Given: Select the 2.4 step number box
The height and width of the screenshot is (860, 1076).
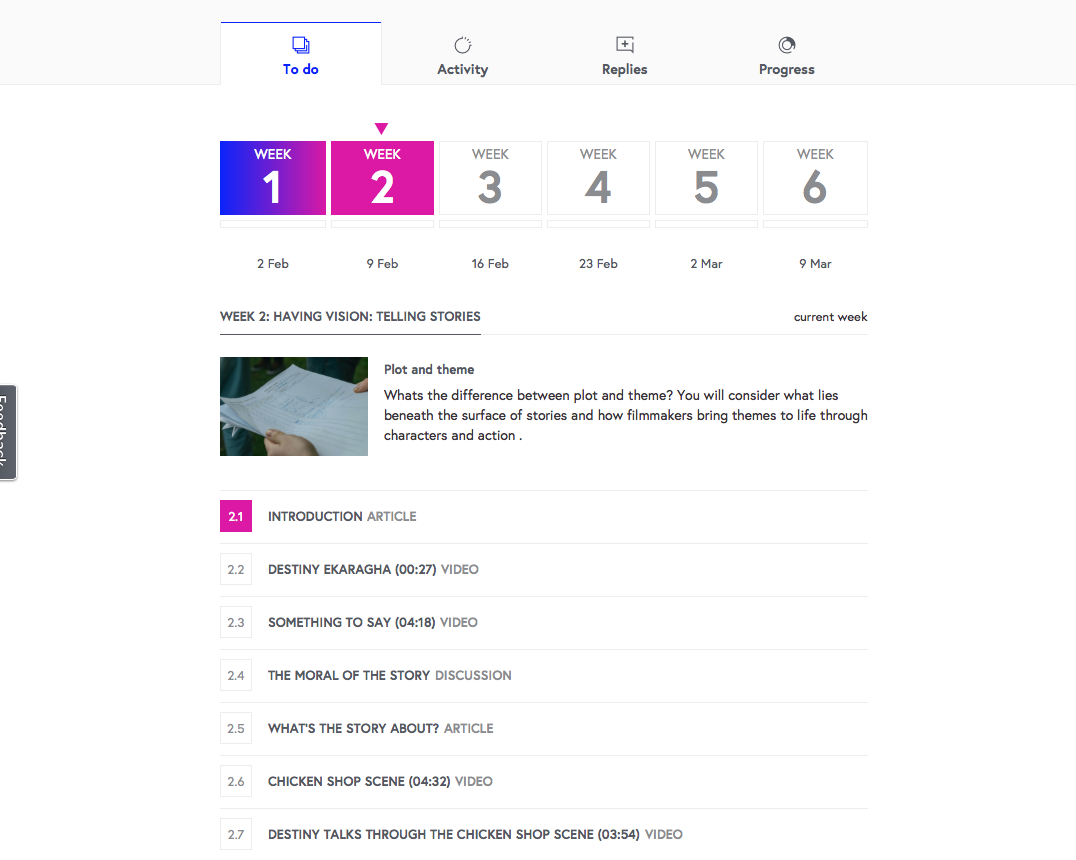Looking at the screenshot, I should pos(235,675).
